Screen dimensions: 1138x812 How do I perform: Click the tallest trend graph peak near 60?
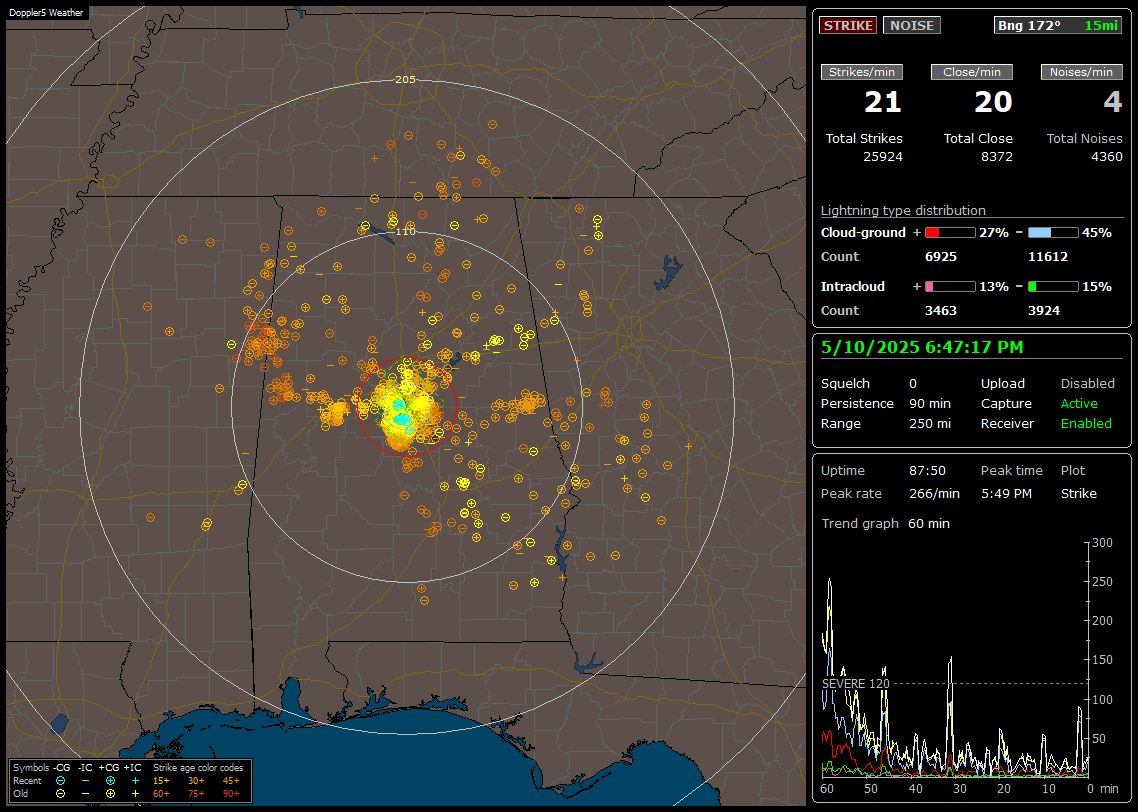(830, 582)
